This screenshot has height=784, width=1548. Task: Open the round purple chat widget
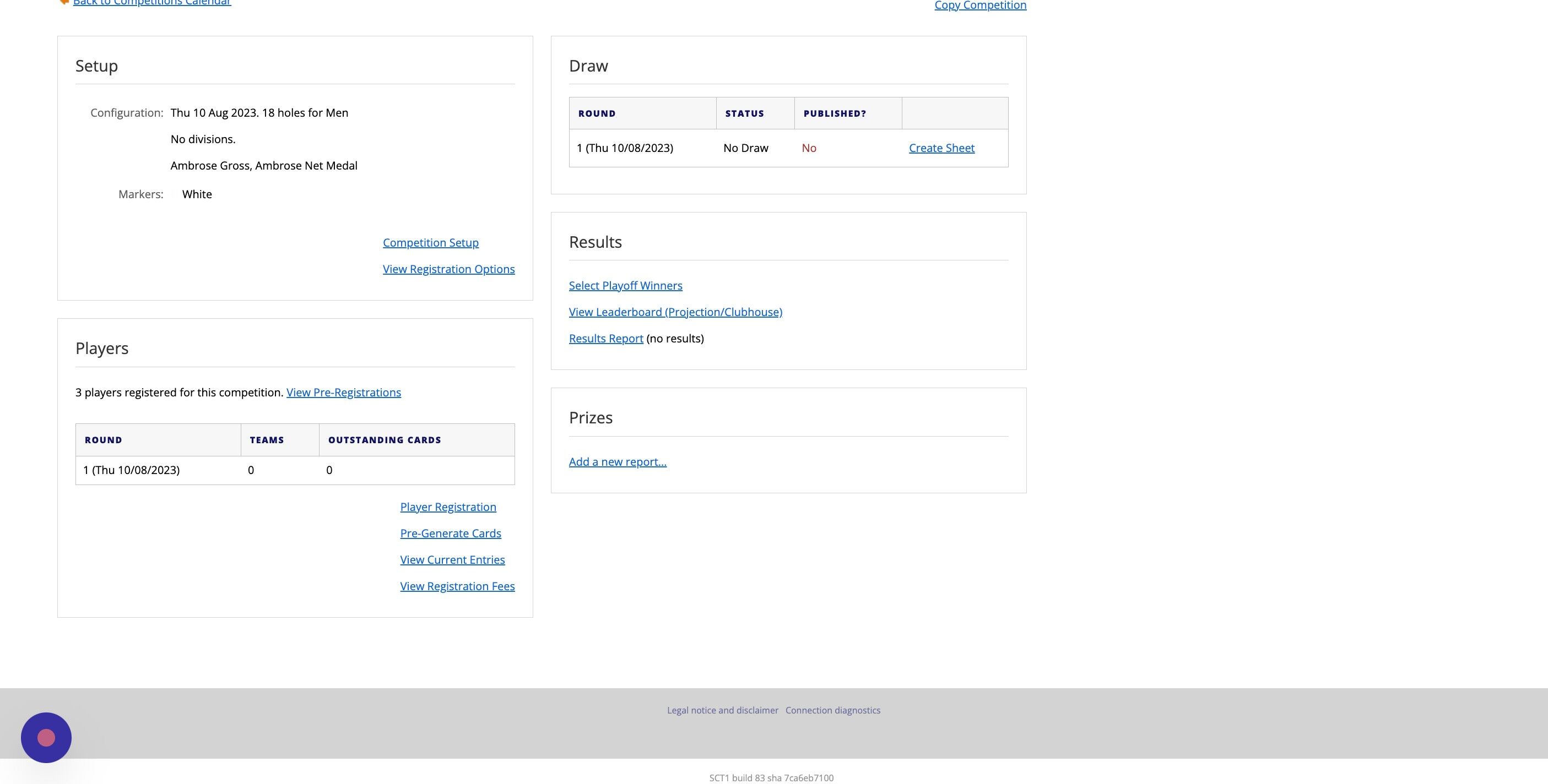(46, 737)
